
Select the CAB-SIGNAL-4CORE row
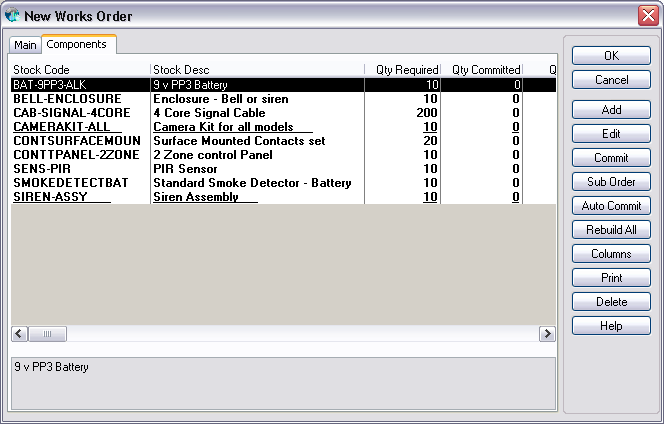[x=283, y=113]
